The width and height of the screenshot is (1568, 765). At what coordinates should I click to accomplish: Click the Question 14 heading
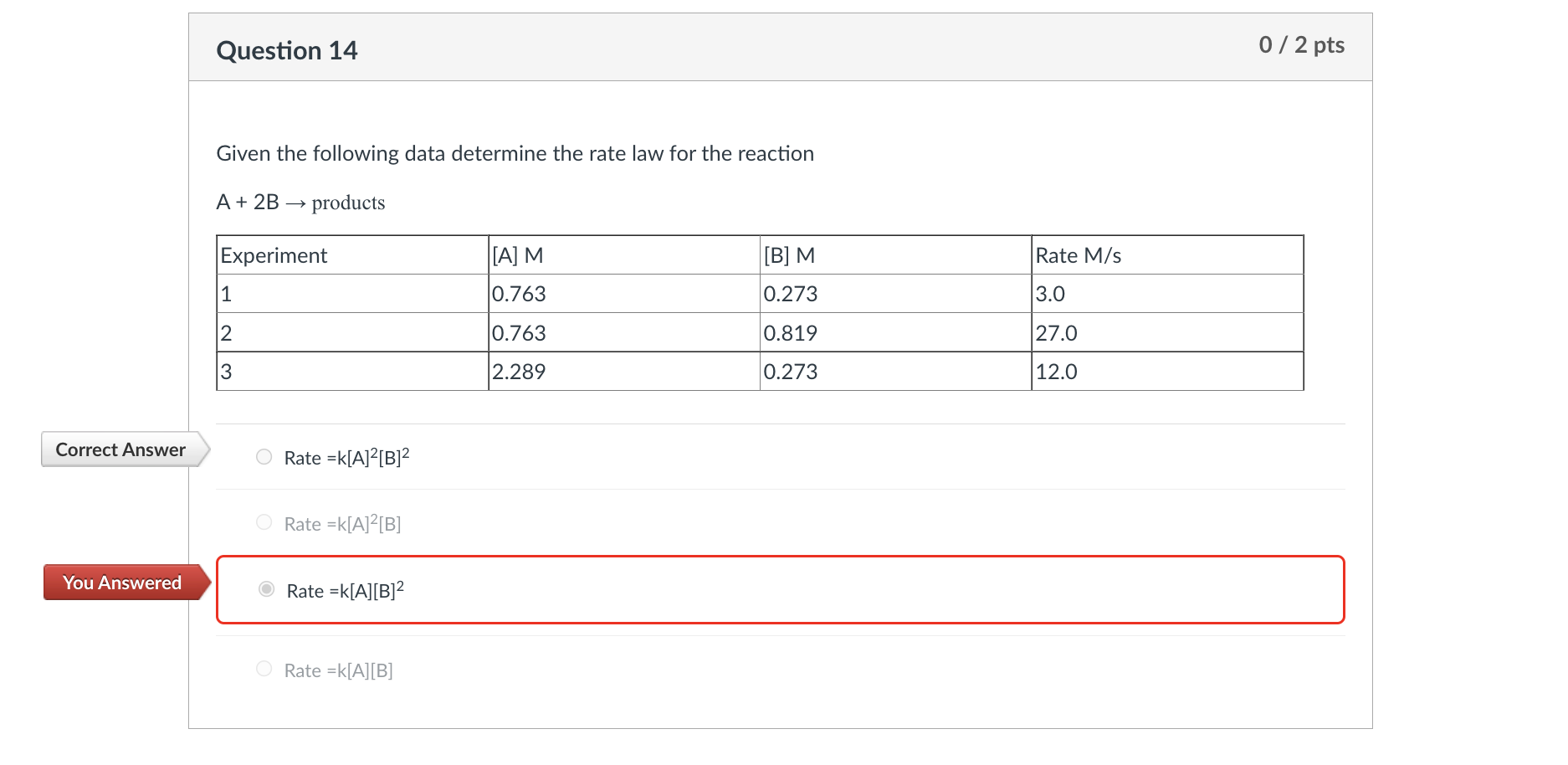tap(287, 50)
